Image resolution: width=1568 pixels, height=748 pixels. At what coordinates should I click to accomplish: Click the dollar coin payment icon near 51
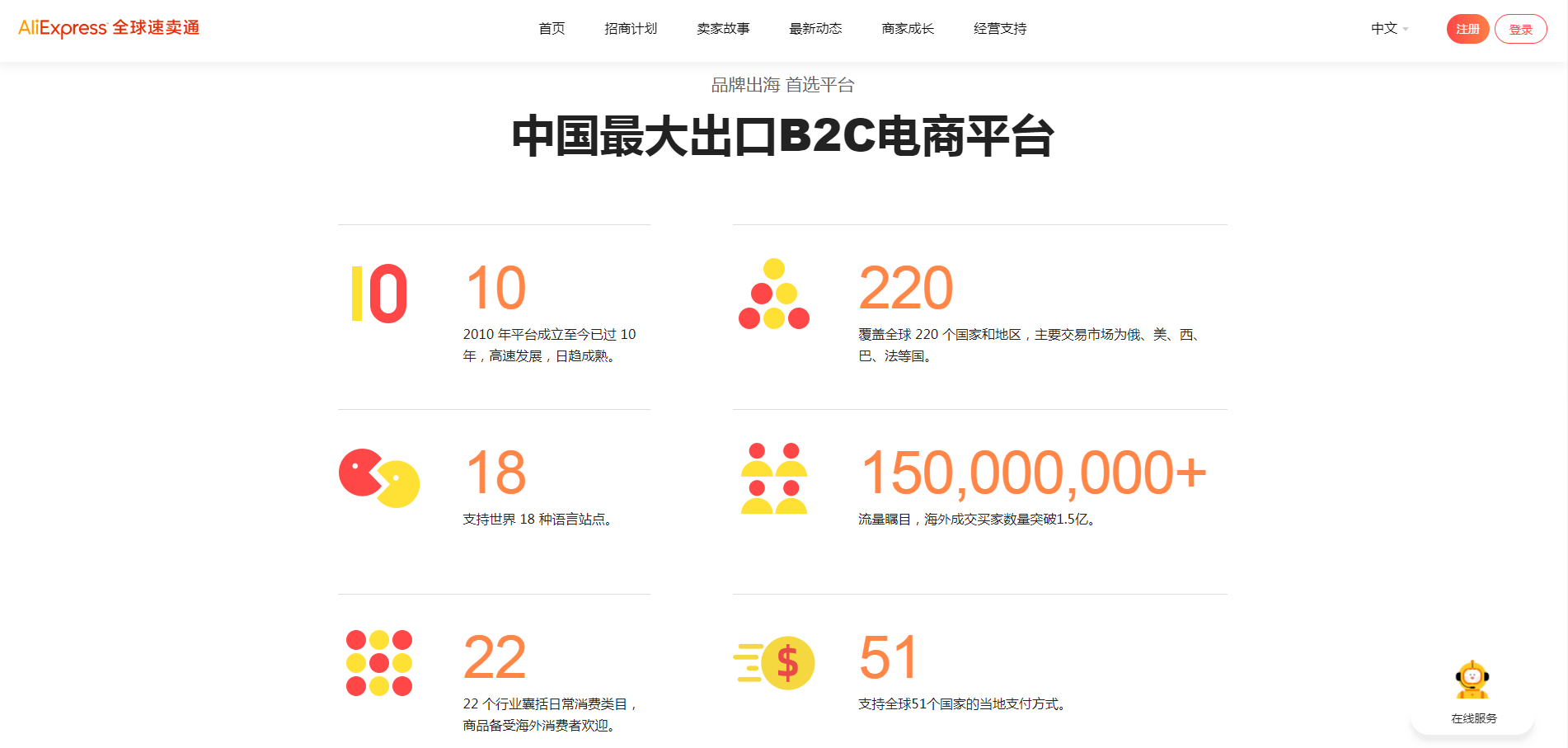[775, 661]
